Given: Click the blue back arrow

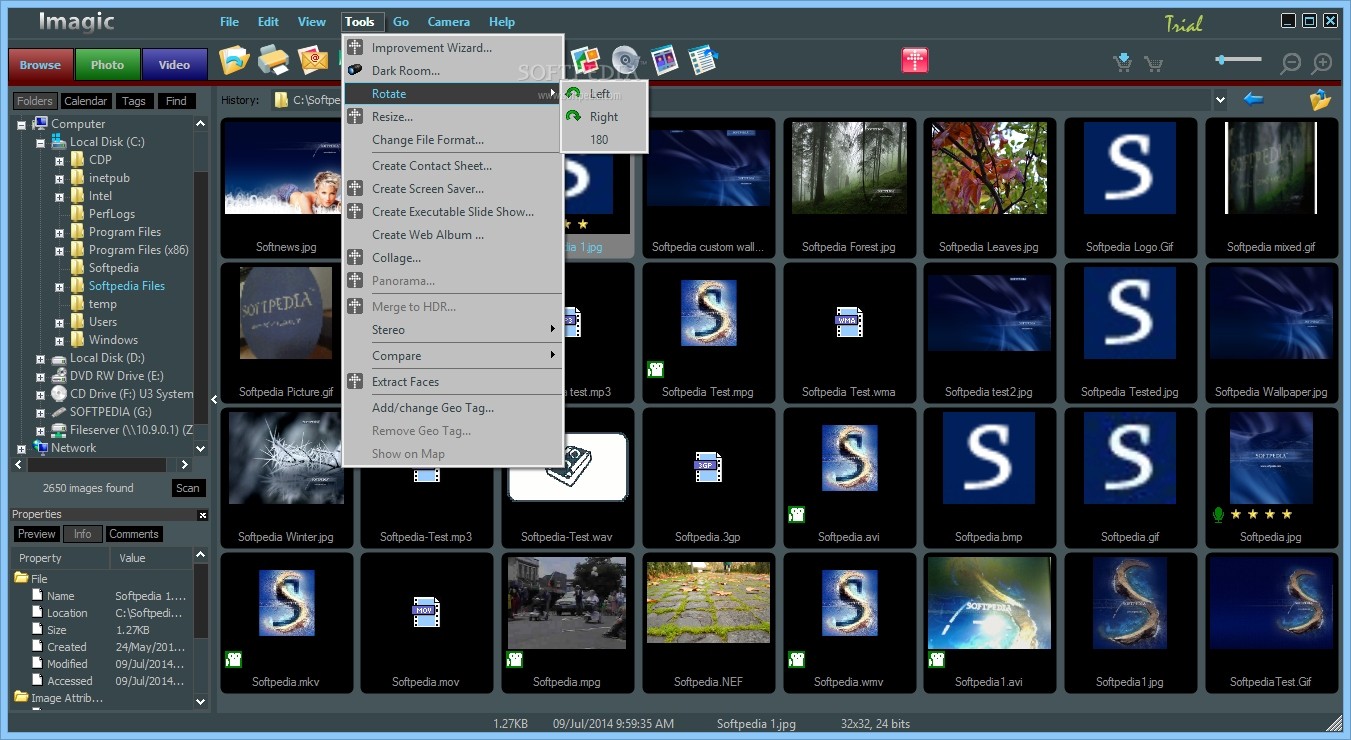Looking at the screenshot, I should click(x=1253, y=99).
